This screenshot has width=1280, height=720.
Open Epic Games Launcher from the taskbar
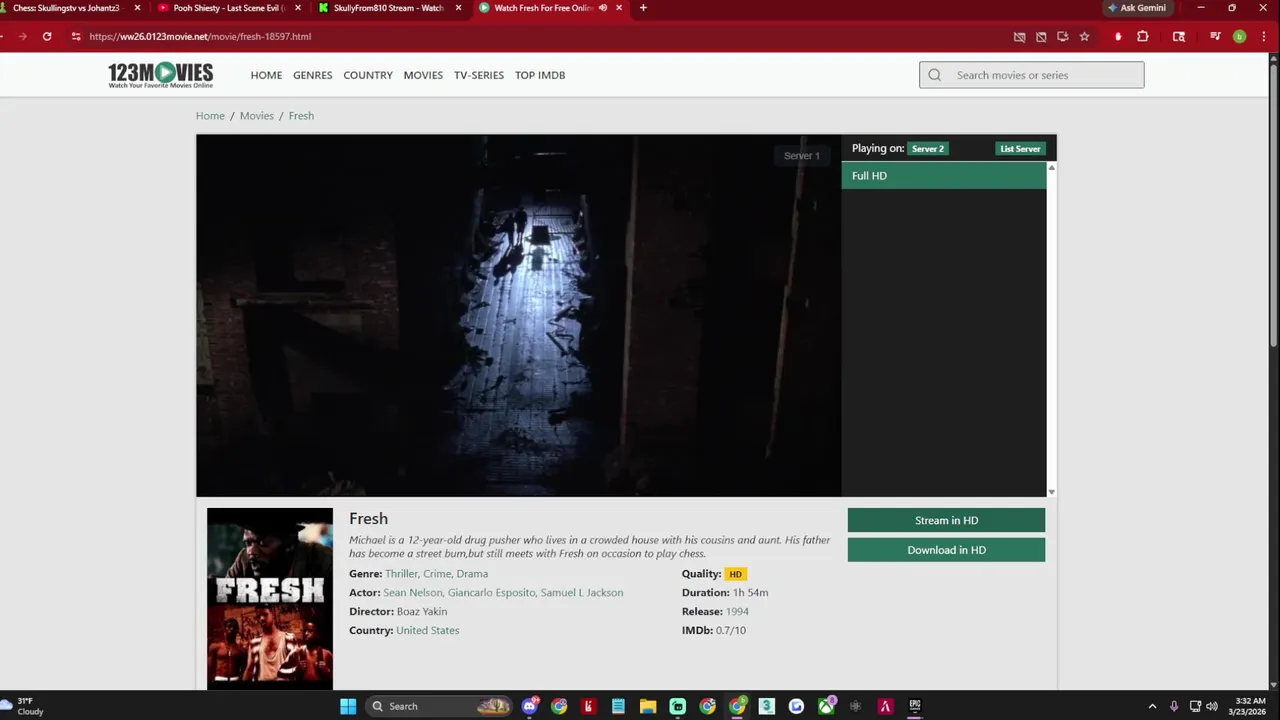click(915, 706)
